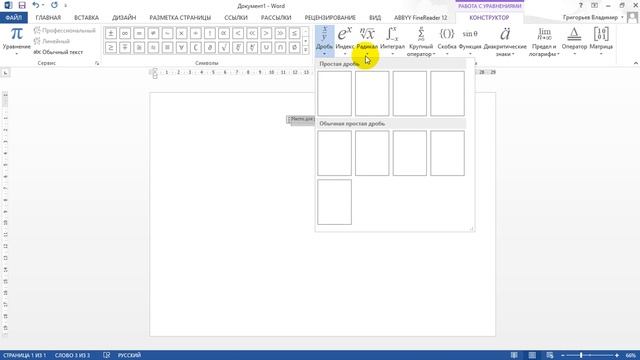
Task: Insert the equals = symbol
Action: point(139,33)
